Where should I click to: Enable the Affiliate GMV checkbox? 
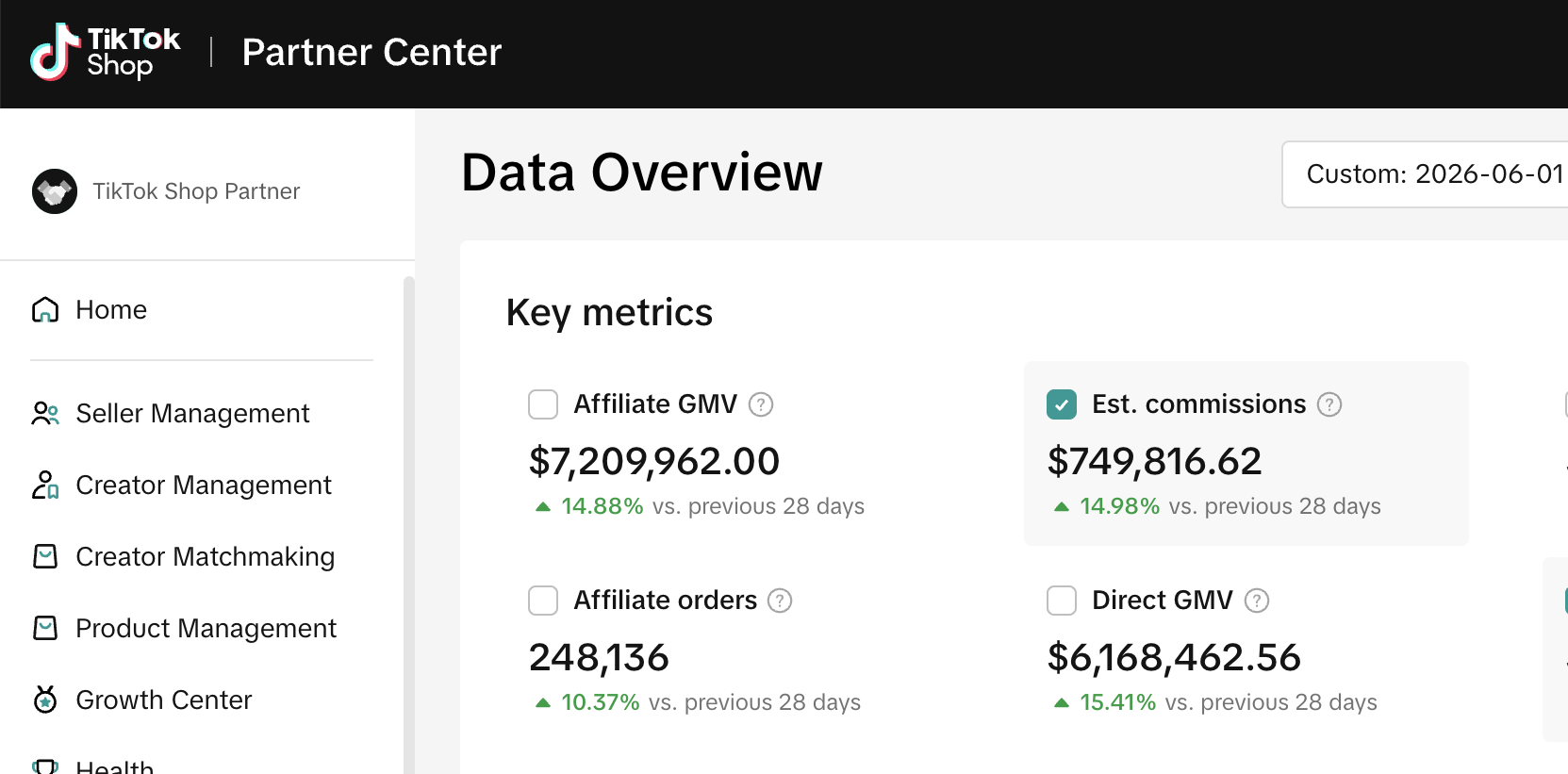[x=543, y=404]
